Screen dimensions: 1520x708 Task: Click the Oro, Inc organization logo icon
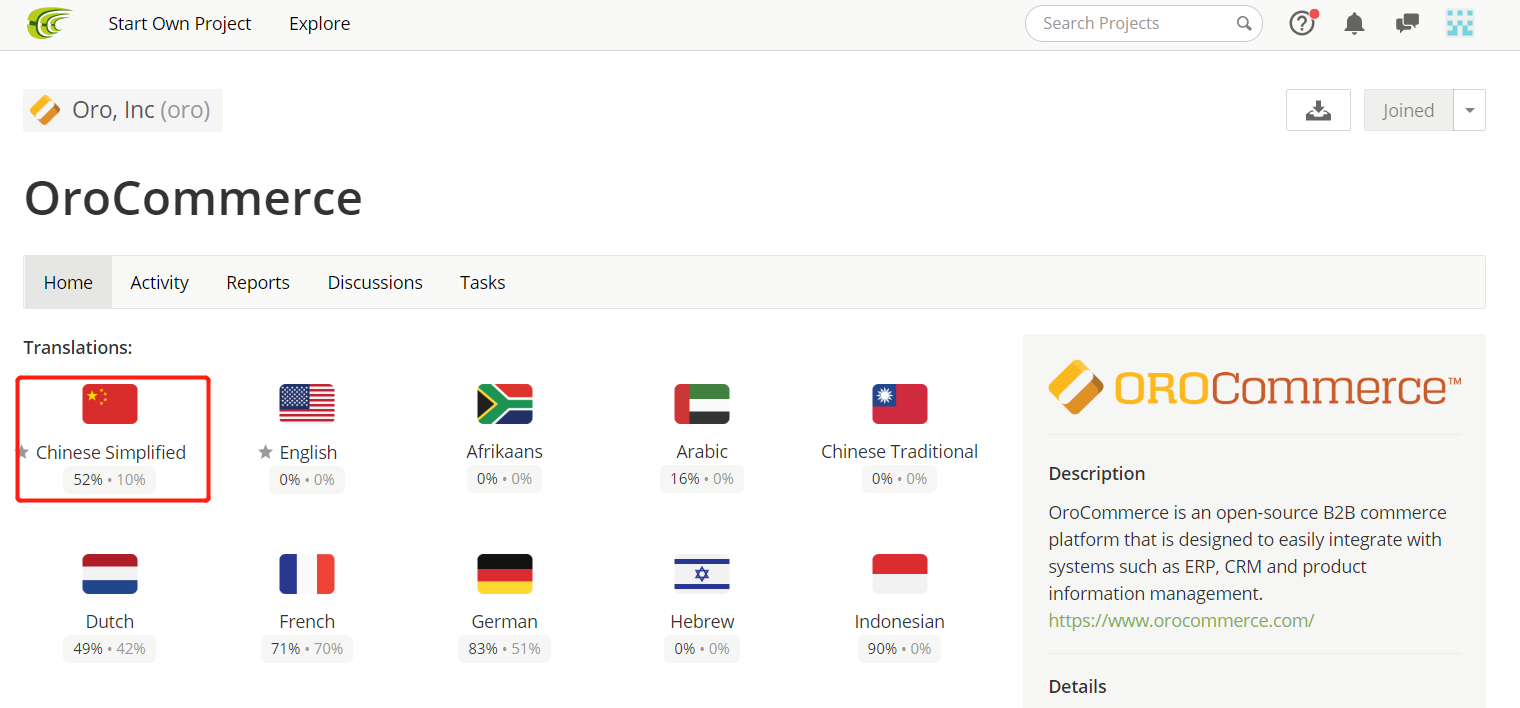[45, 110]
